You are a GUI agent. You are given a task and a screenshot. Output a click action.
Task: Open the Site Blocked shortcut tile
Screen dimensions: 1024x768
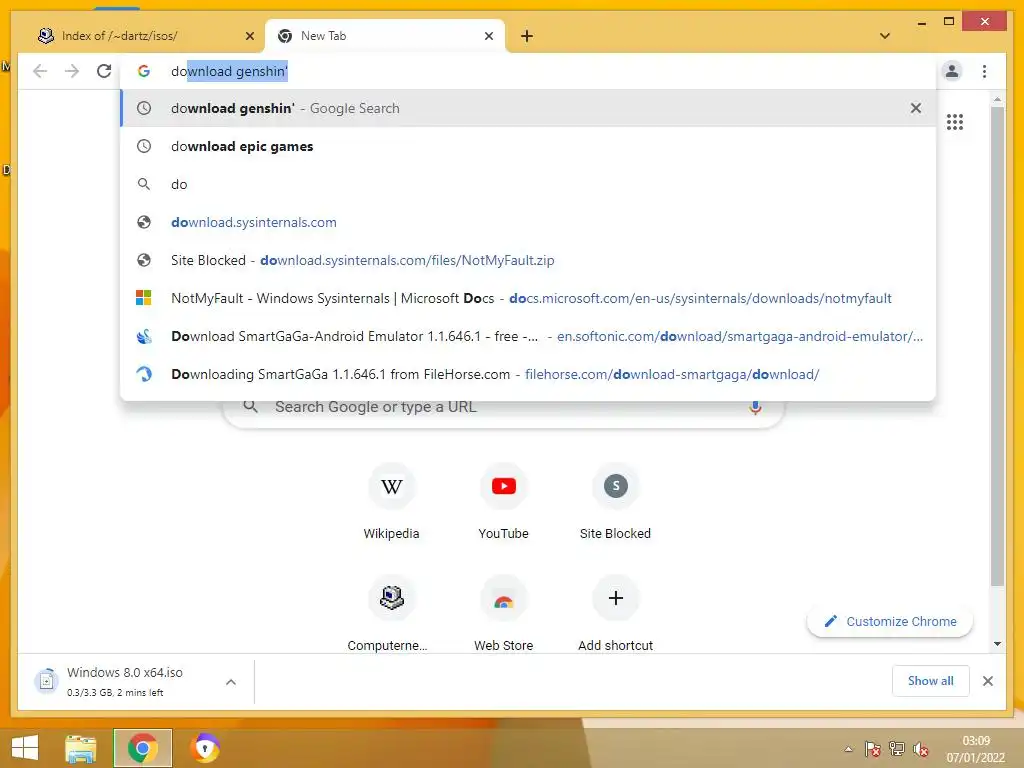tap(615, 501)
